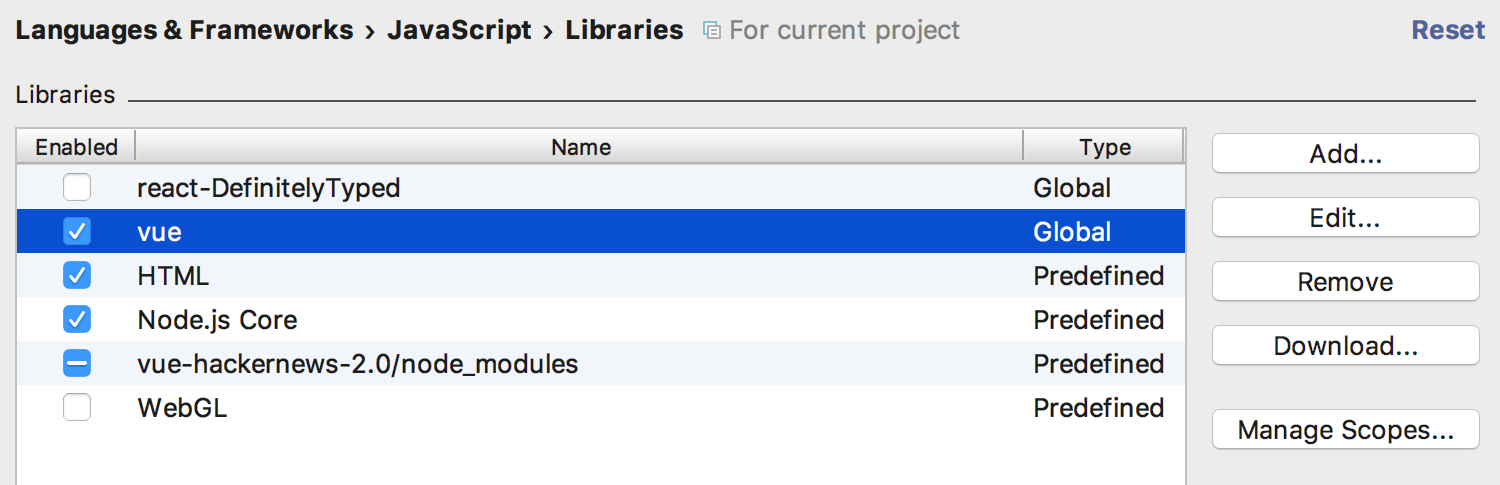Reset settings with the Reset link
The height and width of the screenshot is (485, 1500).
click(1448, 30)
